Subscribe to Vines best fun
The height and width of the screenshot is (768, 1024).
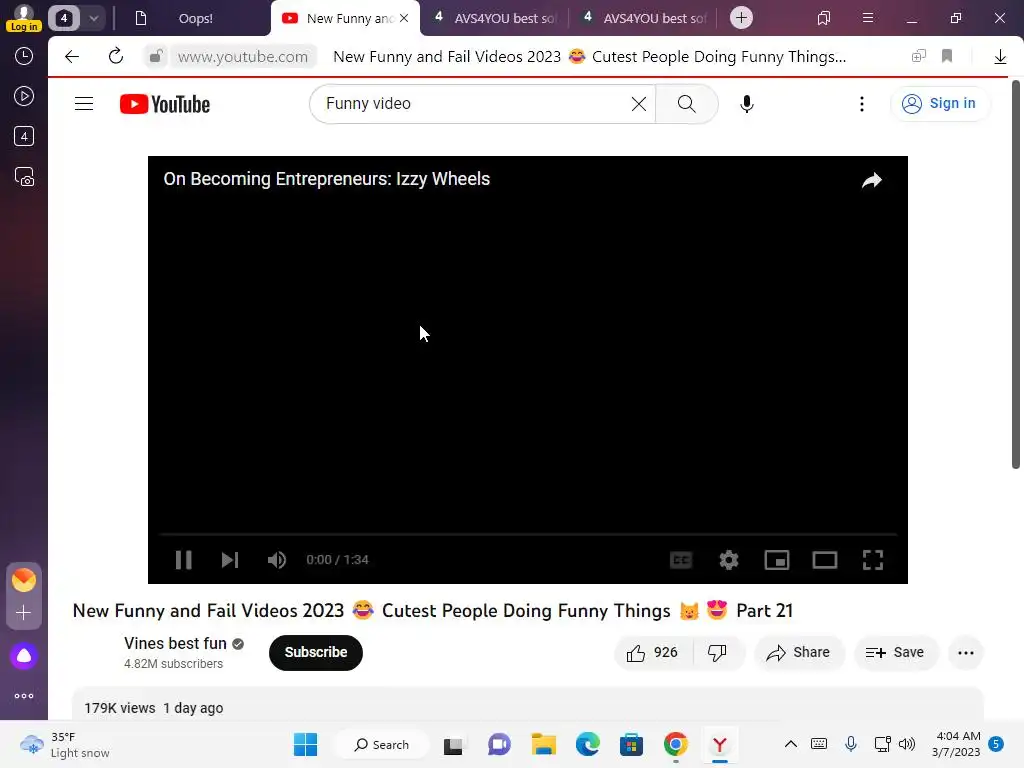[315, 652]
